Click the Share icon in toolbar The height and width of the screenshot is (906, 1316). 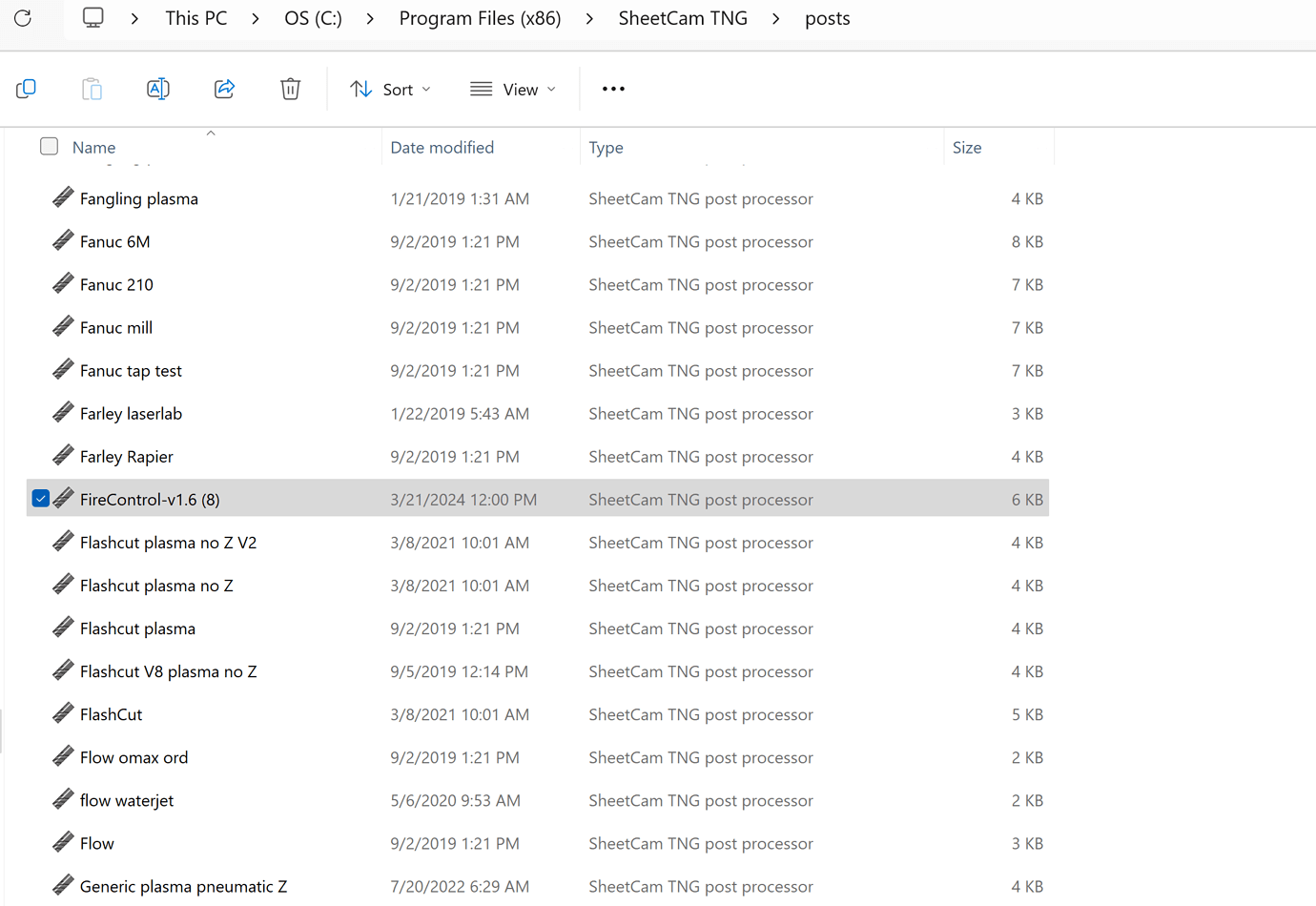pyautogui.click(x=224, y=89)
